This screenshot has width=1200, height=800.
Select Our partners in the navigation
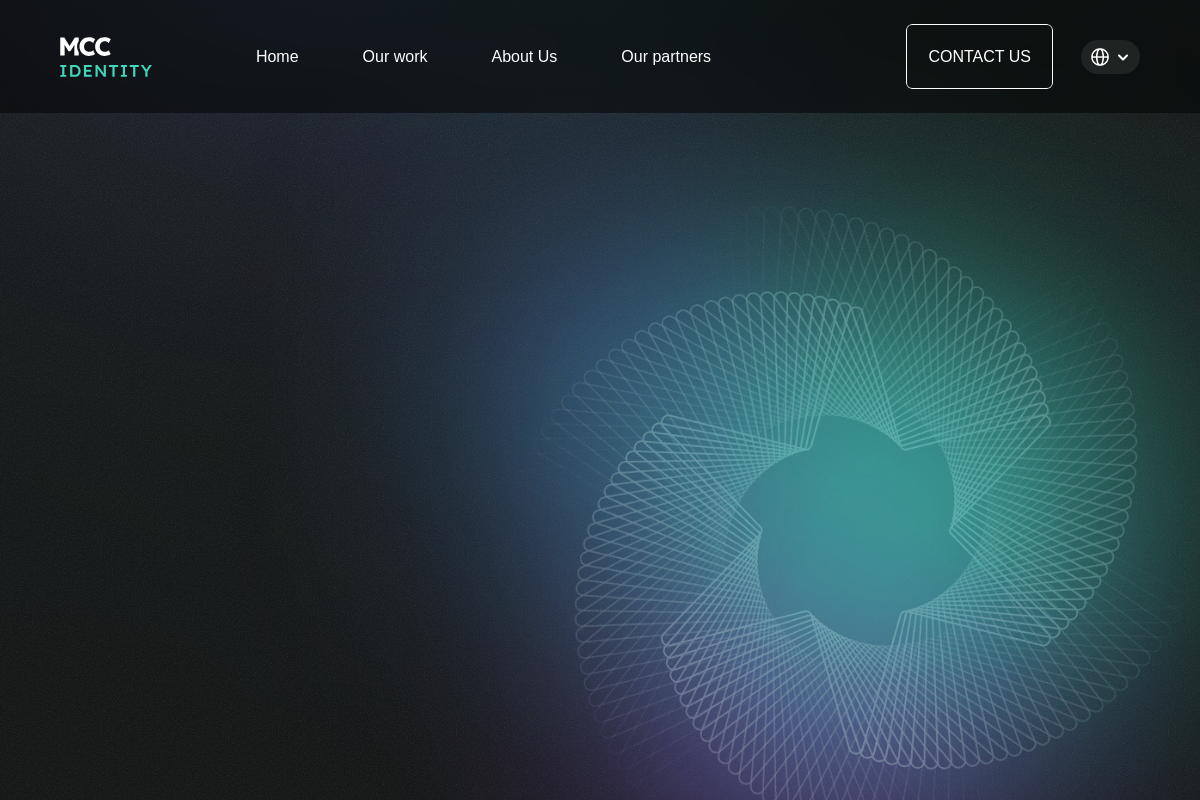click(x=666, y=57)
